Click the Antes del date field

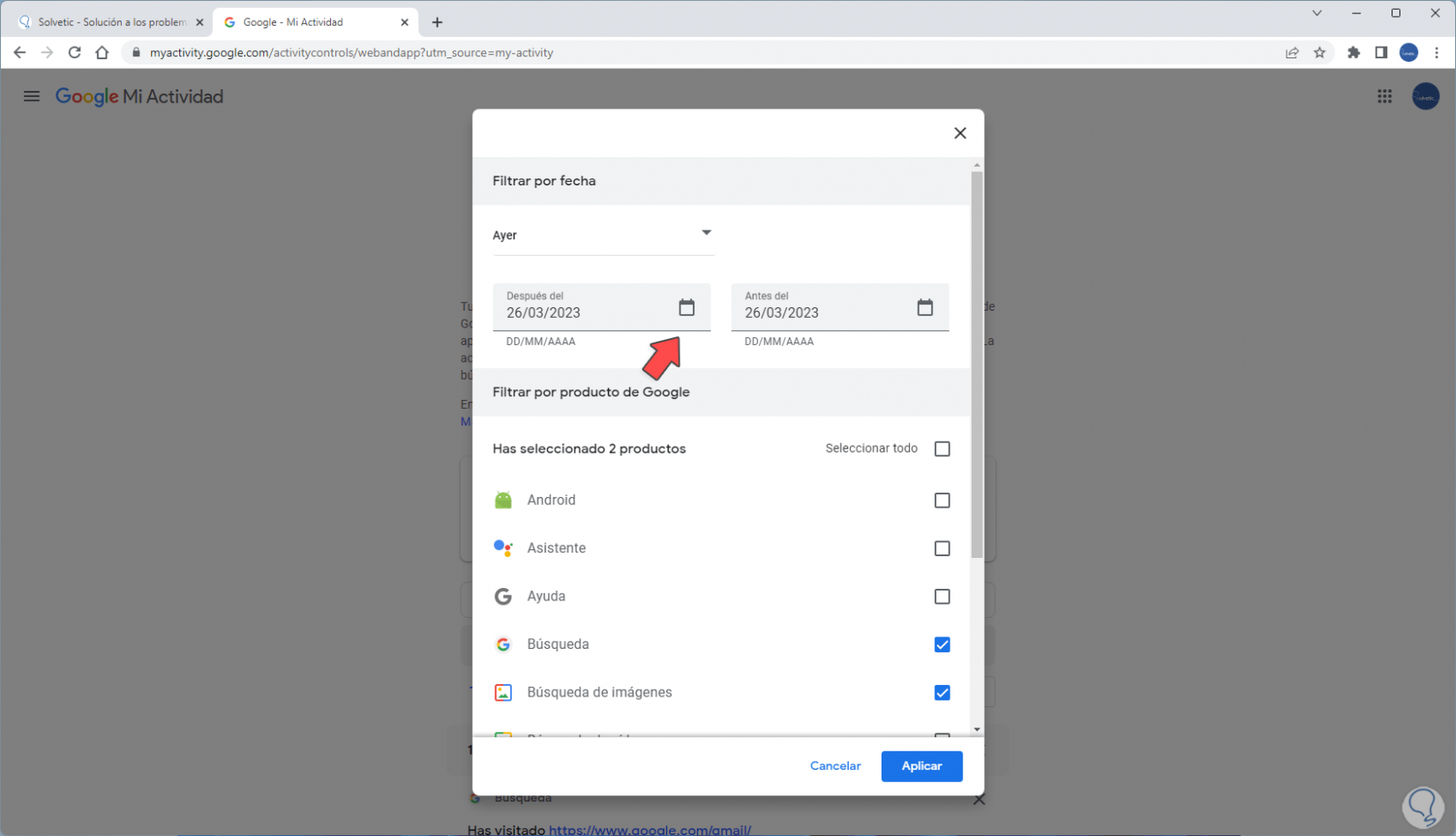(x=840, y=307)
